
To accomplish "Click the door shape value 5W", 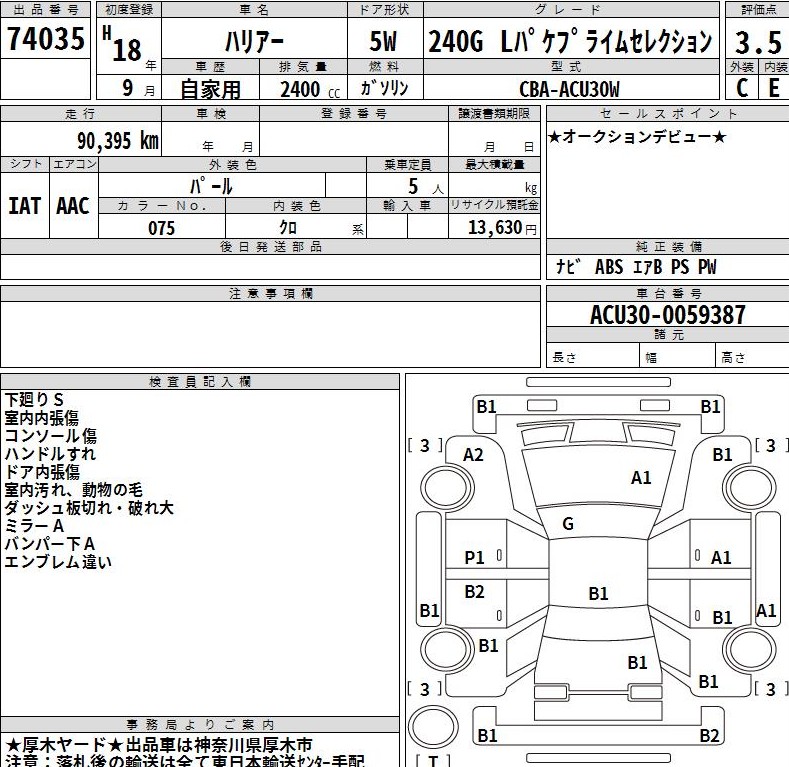I will [x=383, y=42].
